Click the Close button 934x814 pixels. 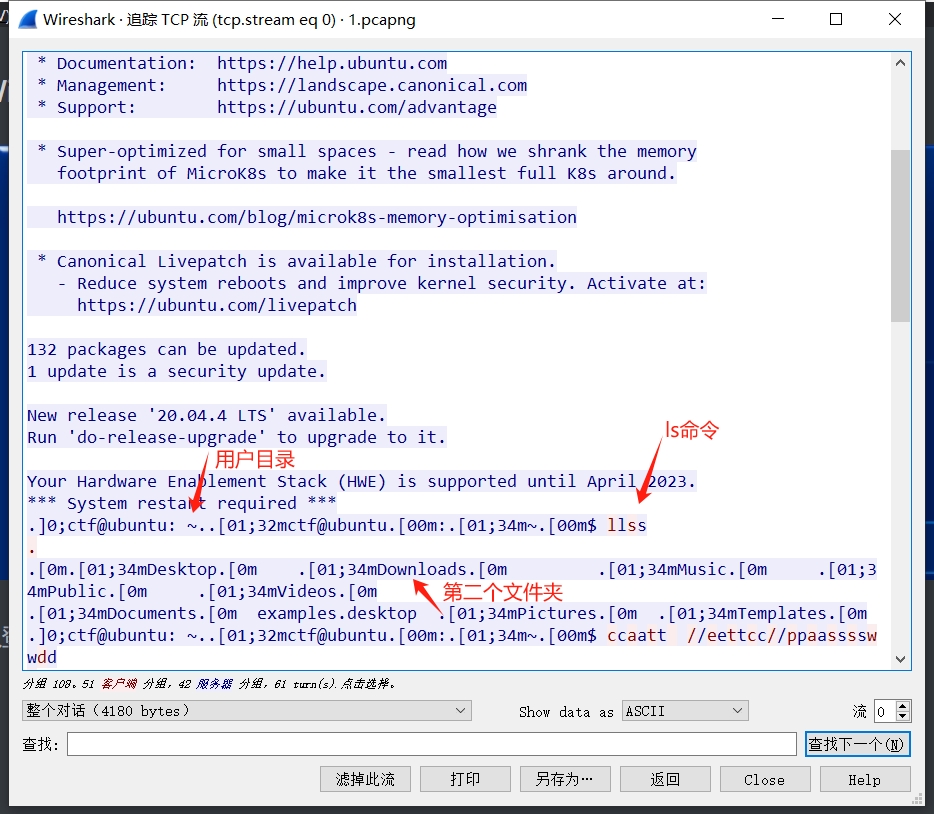765,779
